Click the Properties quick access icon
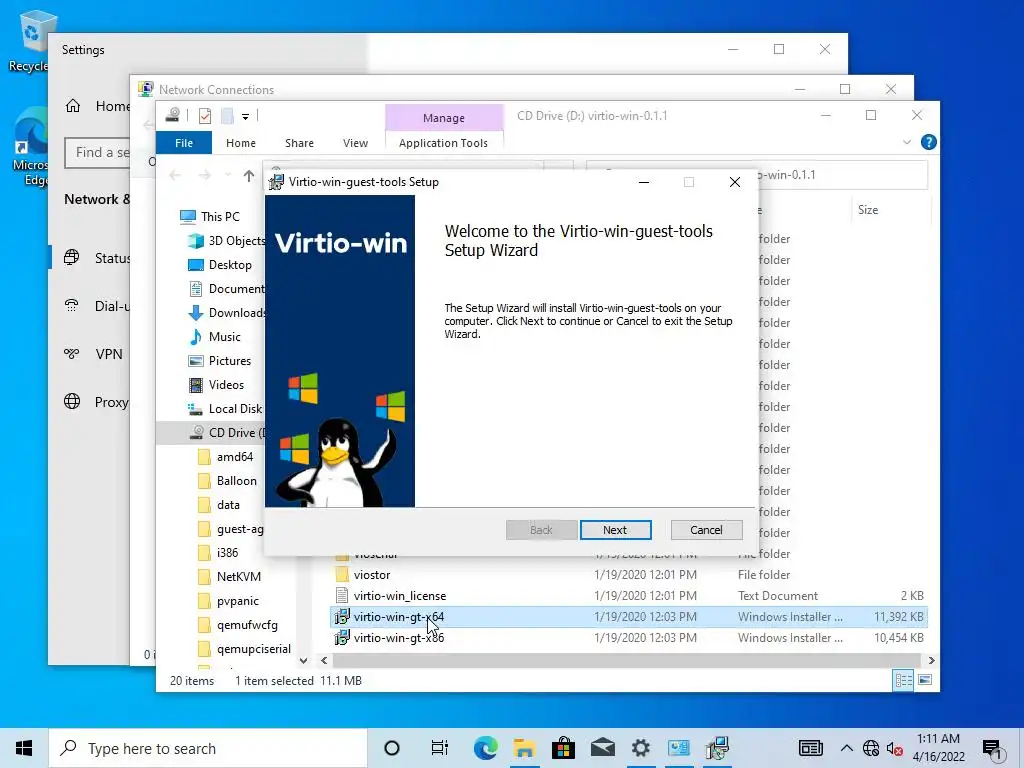This screenshot has height=768, width=1024. coord(205,116)
